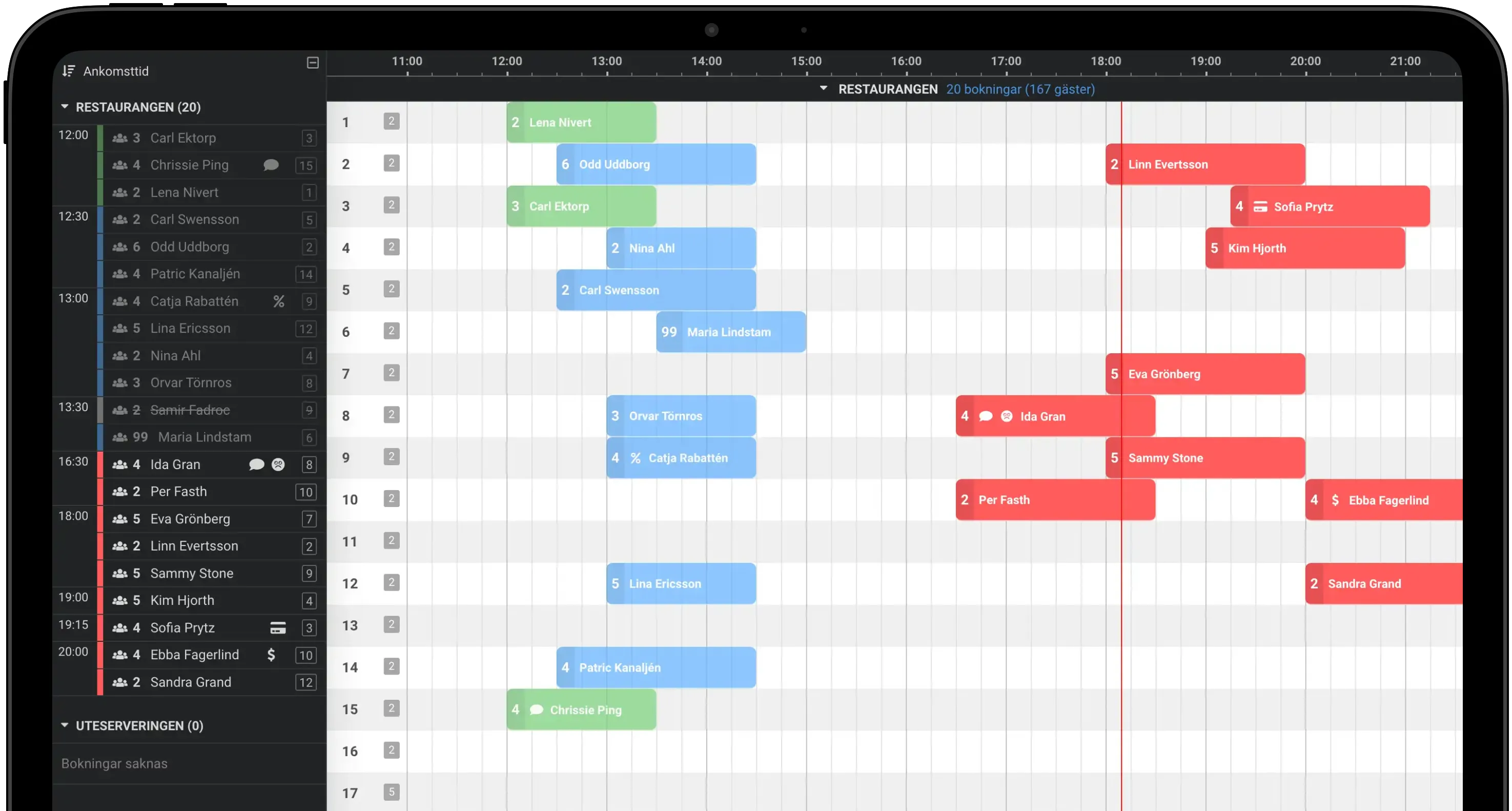Click the sort icon beside Ankomsttid
This screenshot has width=1512, height=811.
tap(69, 71)
